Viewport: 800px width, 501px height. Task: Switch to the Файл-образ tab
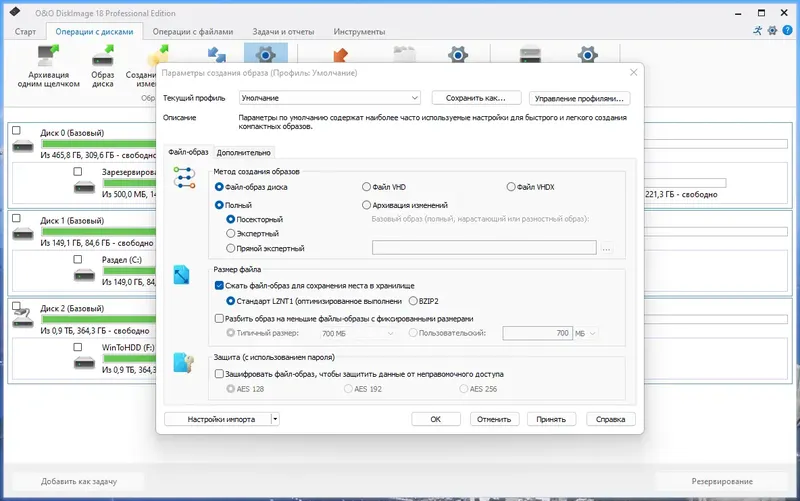click(188, 152)
